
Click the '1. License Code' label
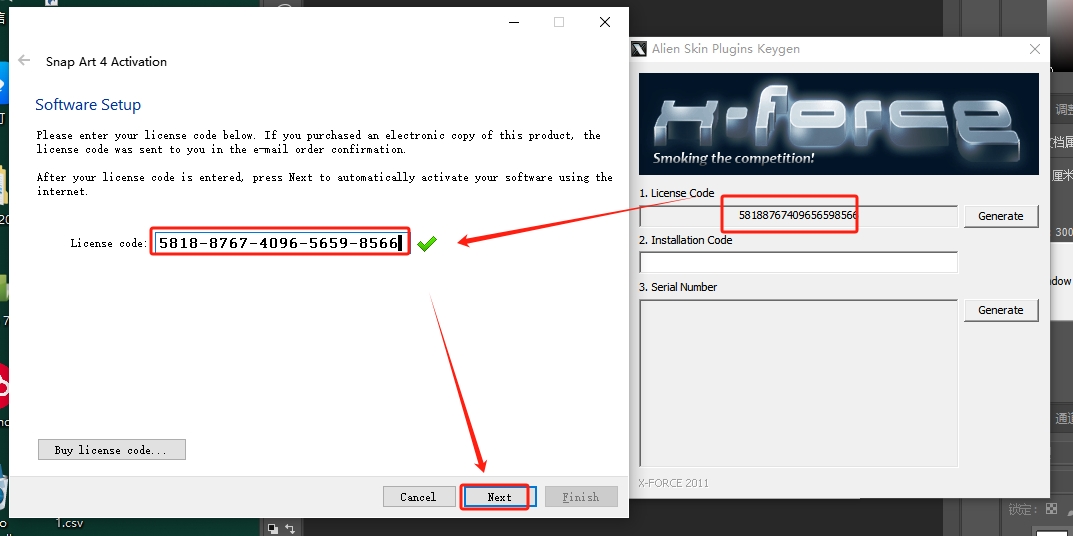677,193
